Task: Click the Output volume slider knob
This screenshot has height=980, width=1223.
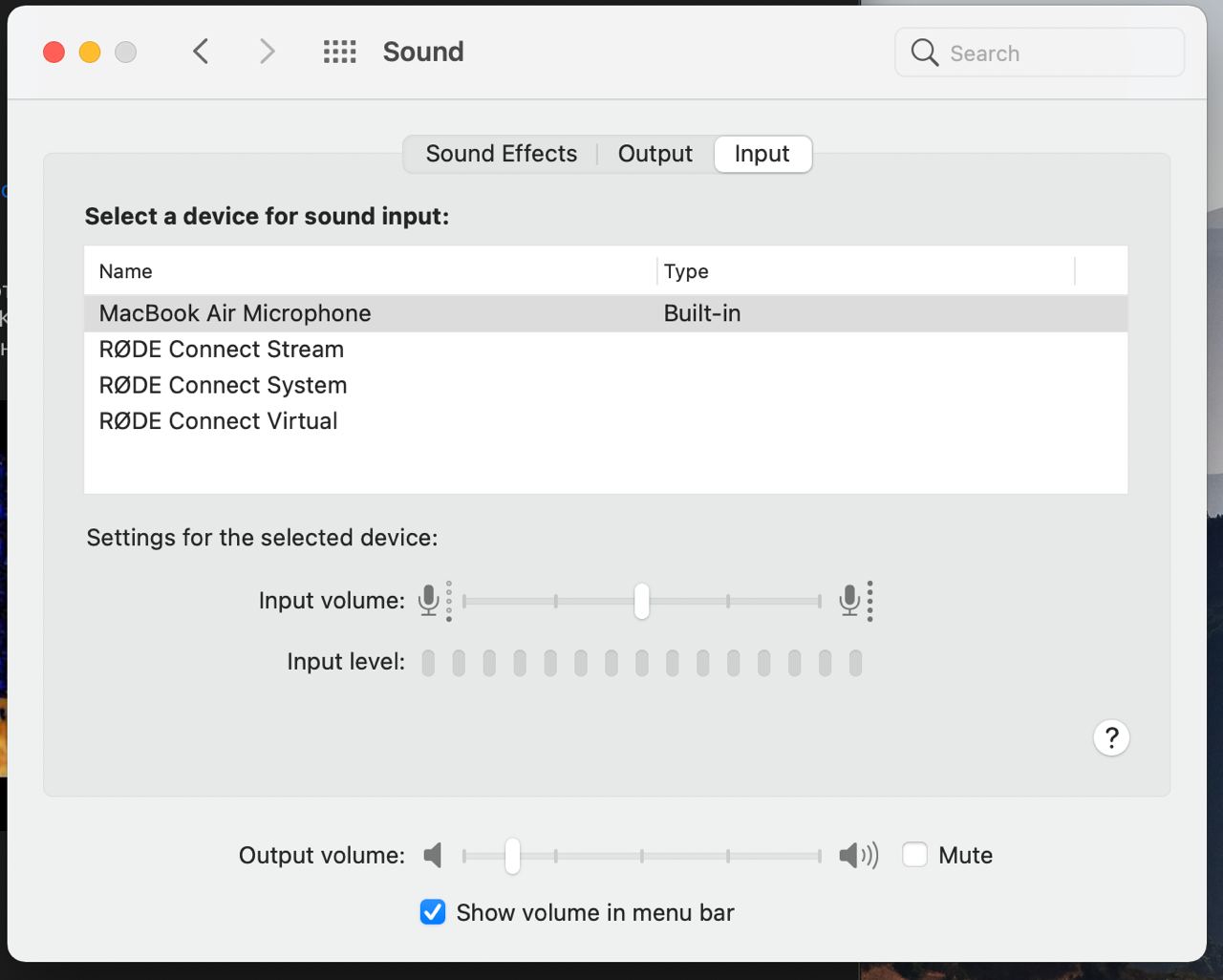Action: [513, 855]
